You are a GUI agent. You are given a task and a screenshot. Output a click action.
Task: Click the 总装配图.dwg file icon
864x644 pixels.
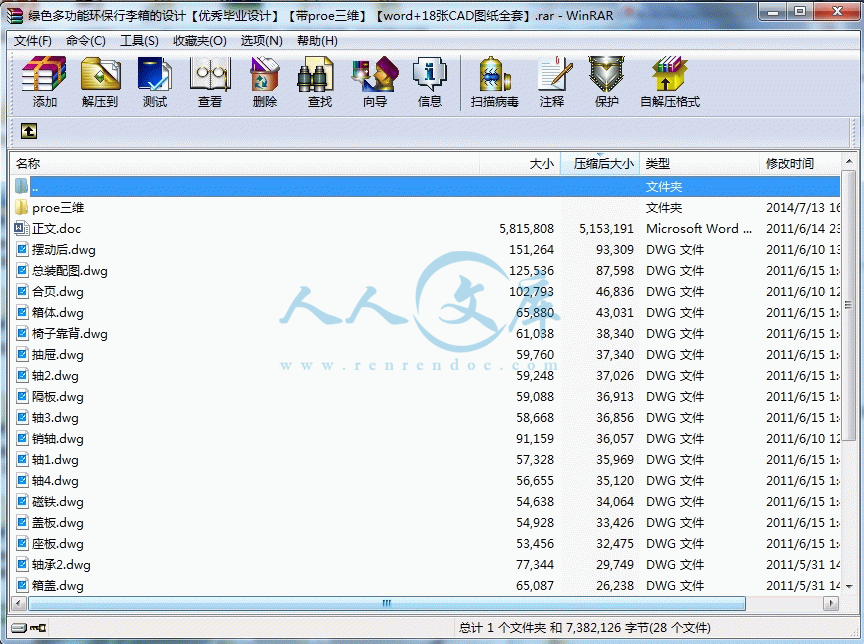click(21, 270)
